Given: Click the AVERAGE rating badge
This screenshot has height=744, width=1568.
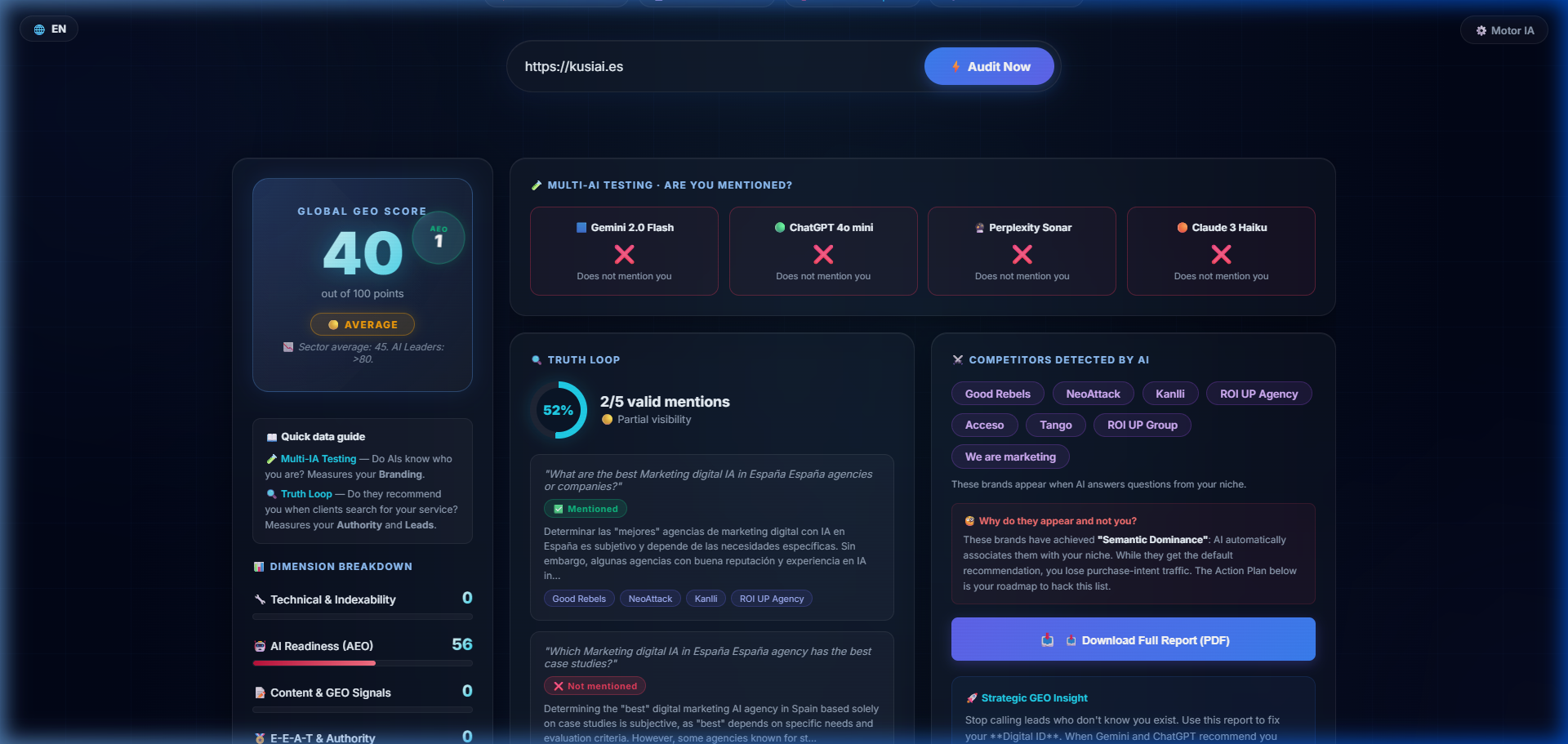Looking at the screenshot, I should pyautogui.click(x=363, y=324).
